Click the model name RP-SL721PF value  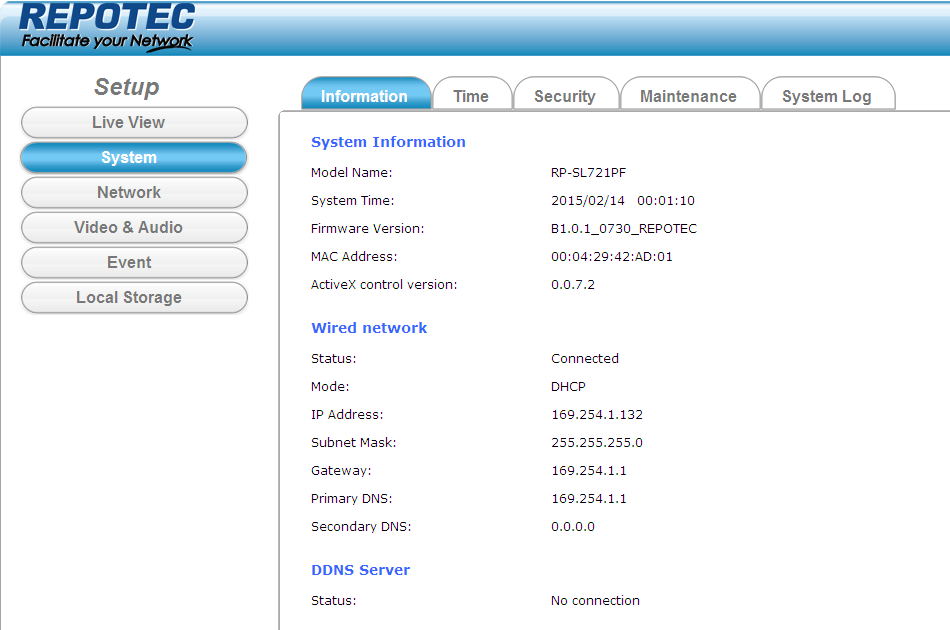tap(588, 173)
